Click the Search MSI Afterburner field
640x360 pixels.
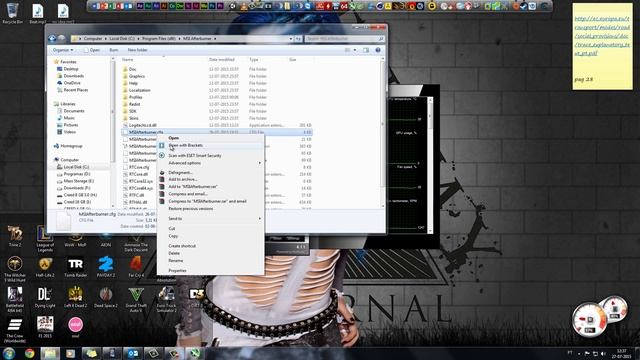click(344, 39)
